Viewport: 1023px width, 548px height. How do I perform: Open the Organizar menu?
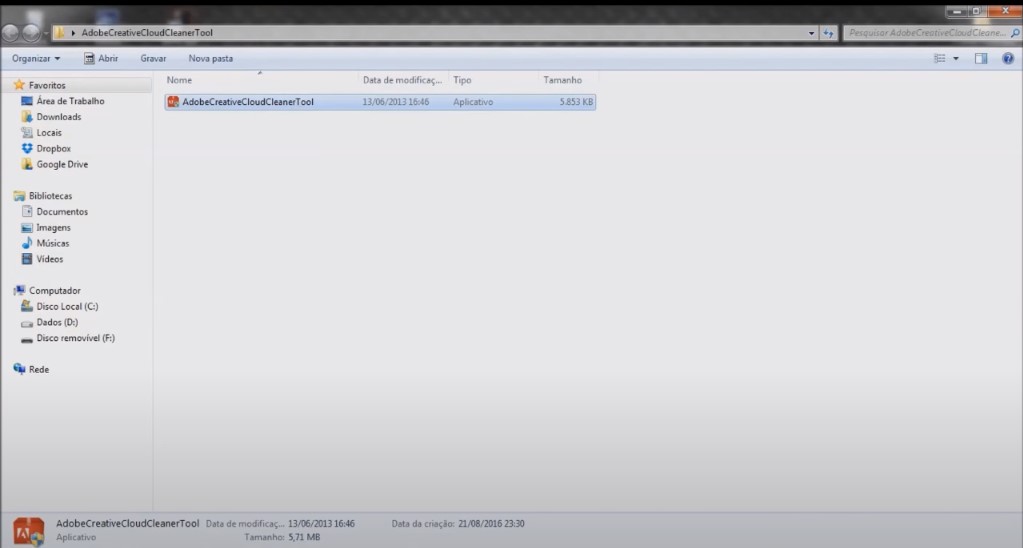click(36, 58)
